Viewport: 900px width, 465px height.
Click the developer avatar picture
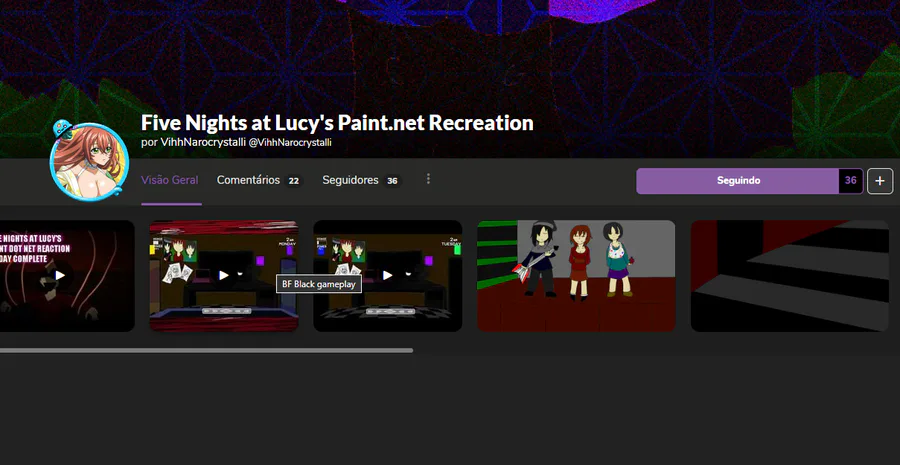click(x=89, y=161)
